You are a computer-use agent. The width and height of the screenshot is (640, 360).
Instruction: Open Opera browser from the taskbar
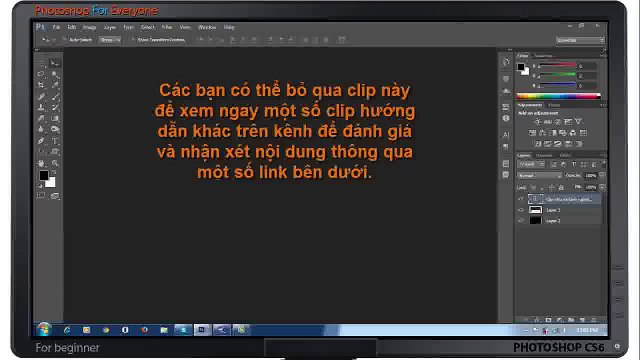(x=125, y=330)
